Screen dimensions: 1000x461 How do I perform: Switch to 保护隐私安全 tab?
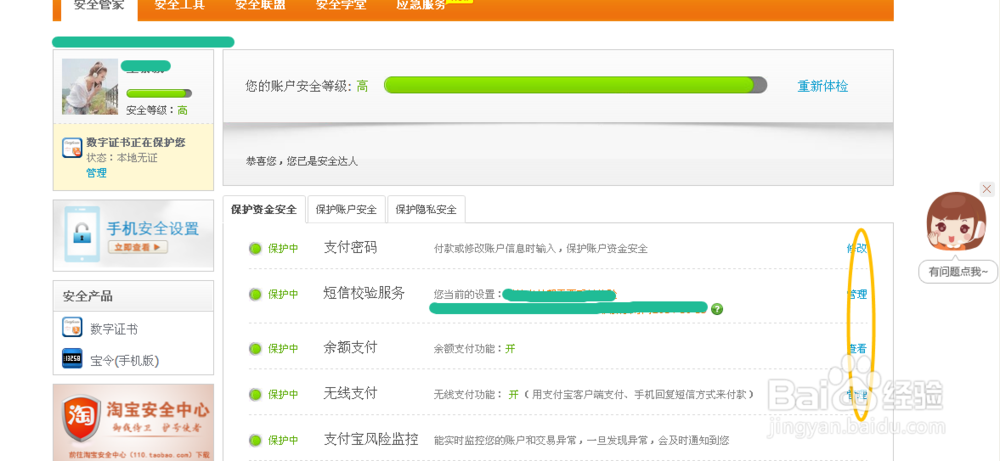[426, 209]
